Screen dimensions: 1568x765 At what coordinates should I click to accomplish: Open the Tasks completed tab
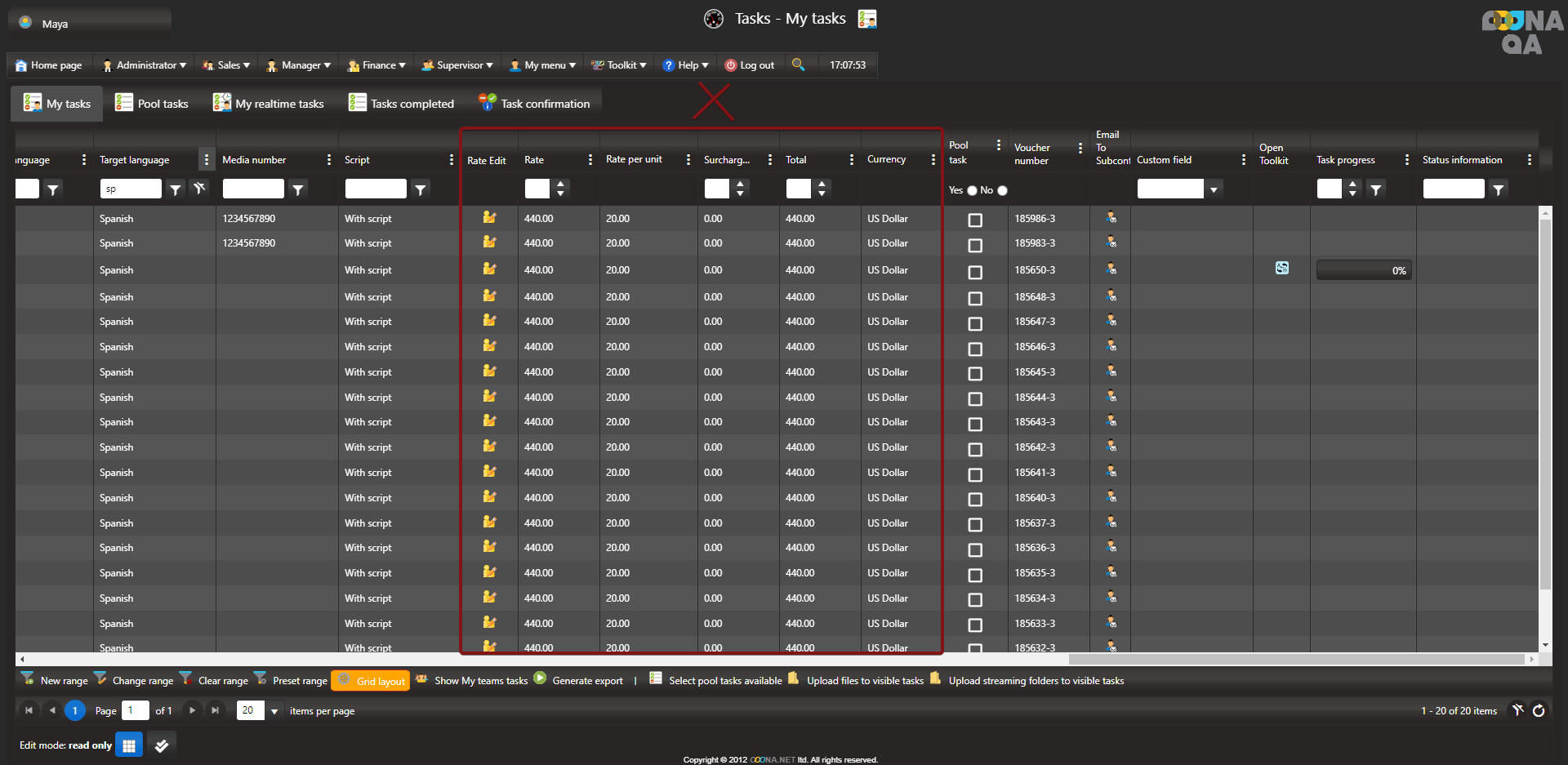tap(401, 104)
